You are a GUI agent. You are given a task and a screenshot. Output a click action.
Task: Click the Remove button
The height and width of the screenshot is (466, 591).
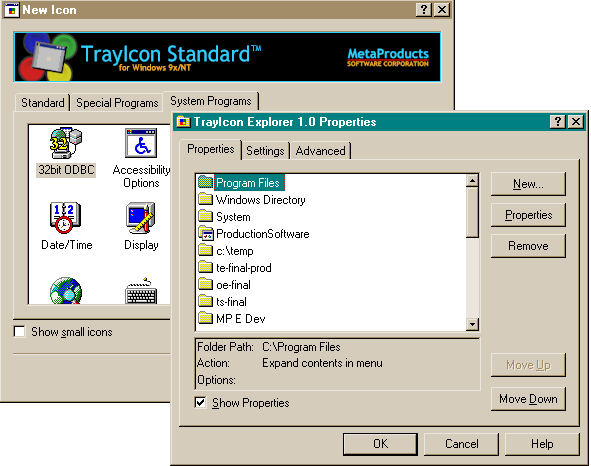[528, 246]
